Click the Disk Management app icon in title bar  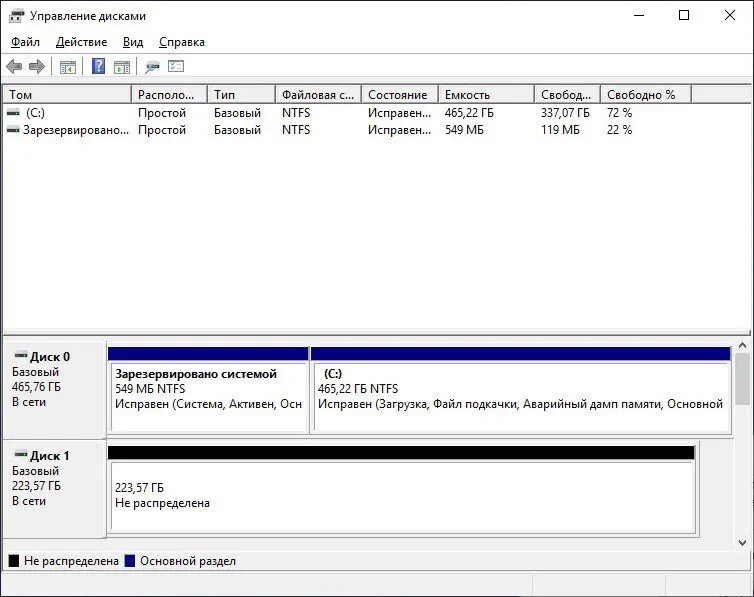tap(16, 16)
